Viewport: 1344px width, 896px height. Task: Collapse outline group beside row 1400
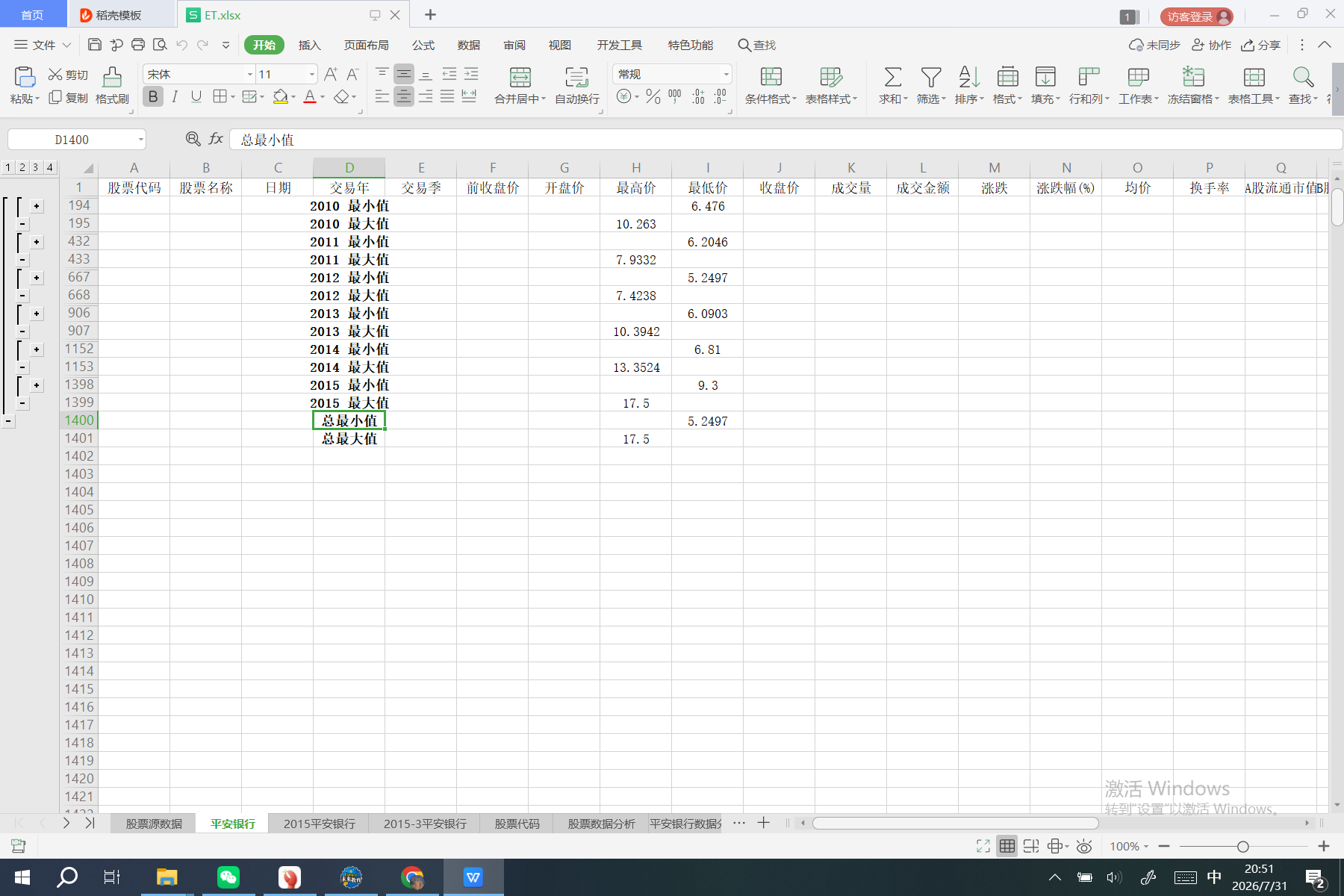tap(8, 421)
